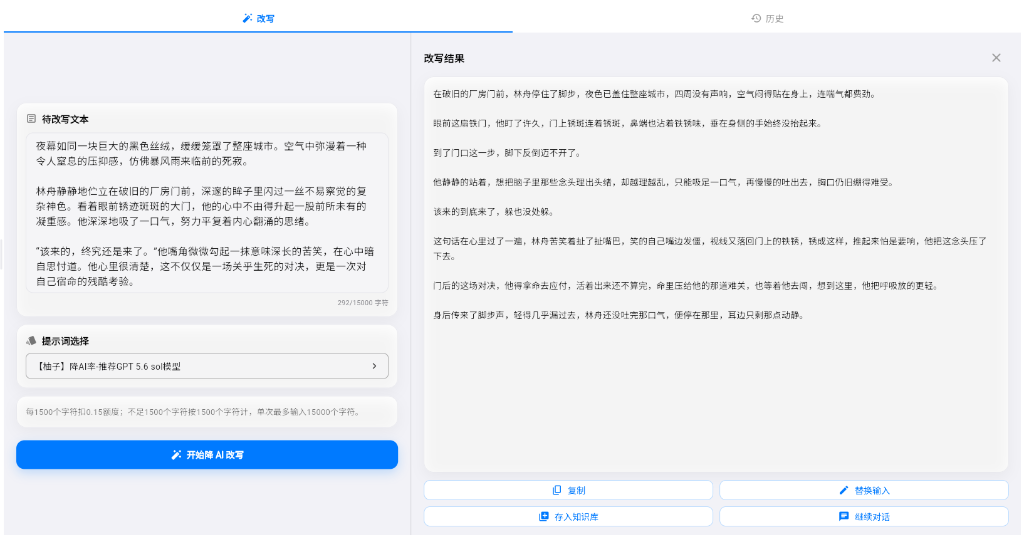Click the chevron arrow in prompt selector

[x=374, y=366]
